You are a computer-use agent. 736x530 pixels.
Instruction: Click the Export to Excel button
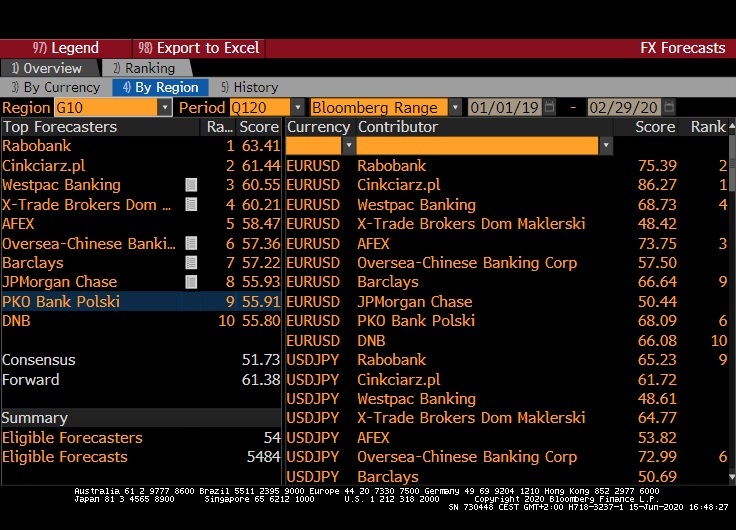200,48
